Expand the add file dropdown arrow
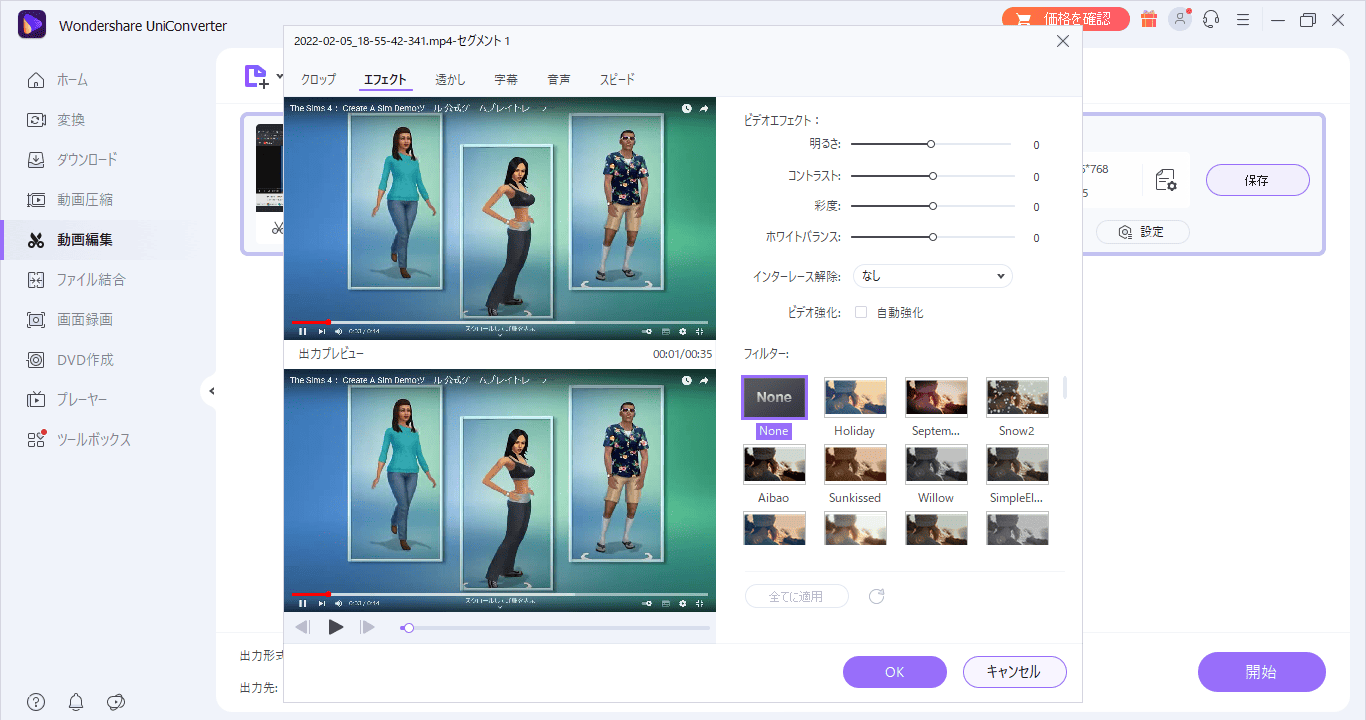 pos(280,76)
